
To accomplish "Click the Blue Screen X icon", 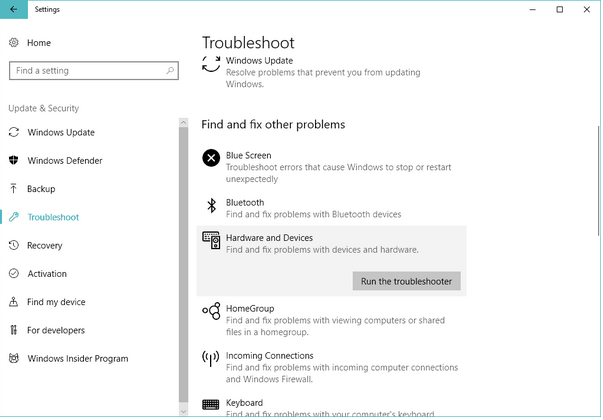I will click(x=211, y=158).
